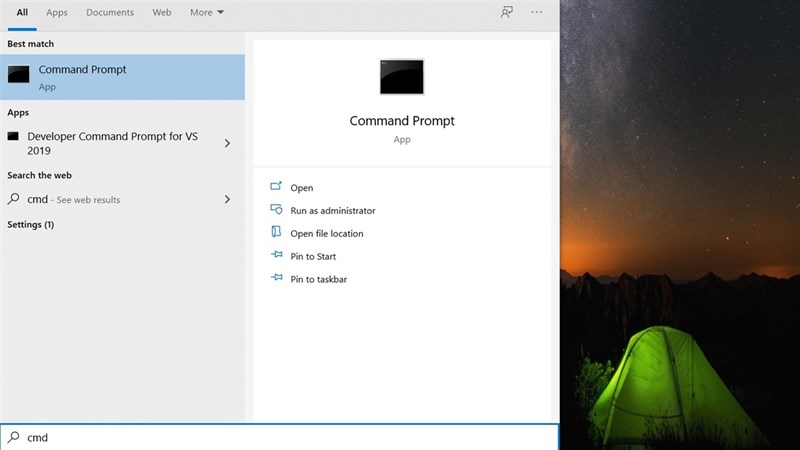Screen dimensions: 800x450
Task: Click the Pin to Start pin icon
Action: tap(277, 256)
